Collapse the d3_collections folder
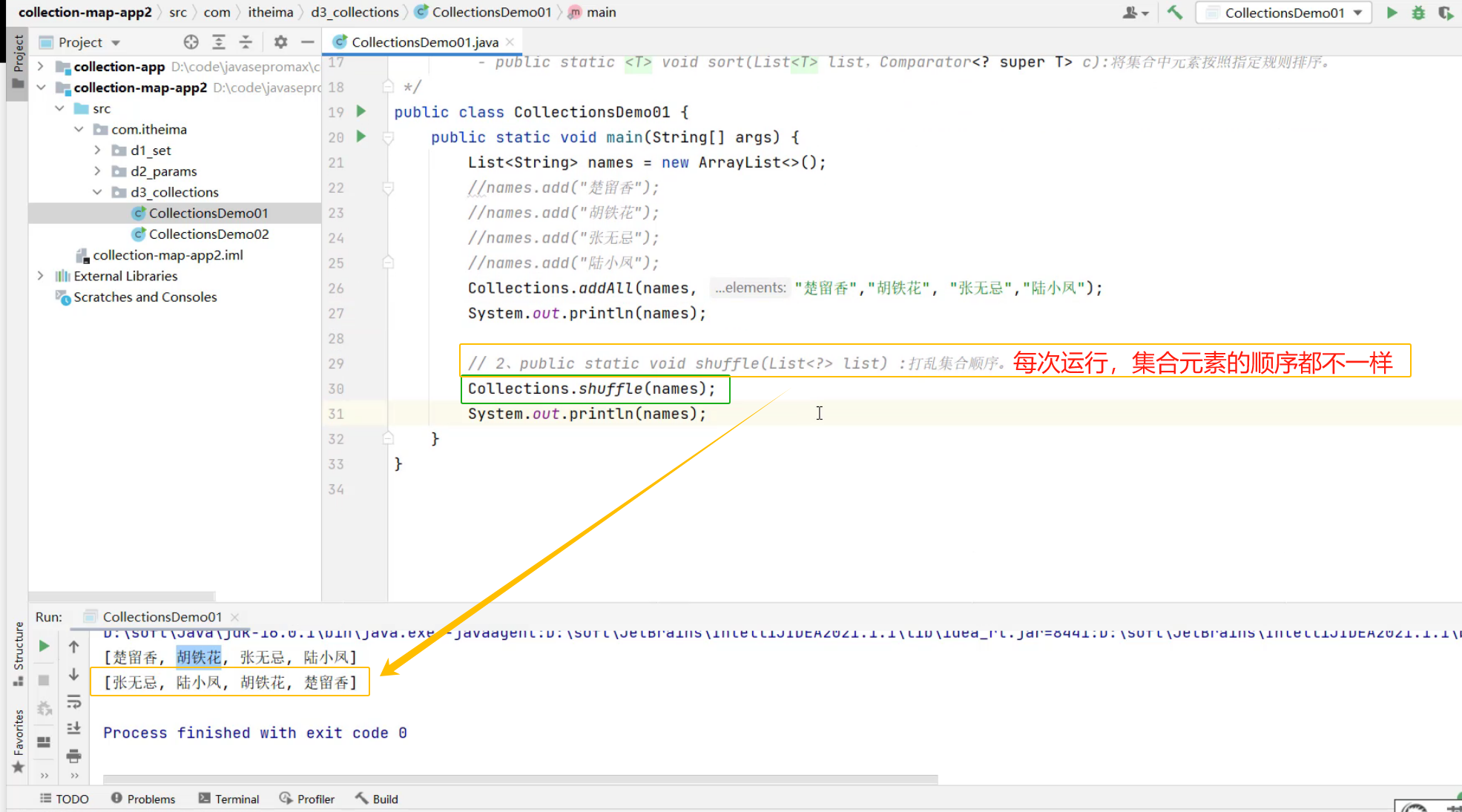The height and width of the screenshot is (812, 1462). tap(97, 192)
